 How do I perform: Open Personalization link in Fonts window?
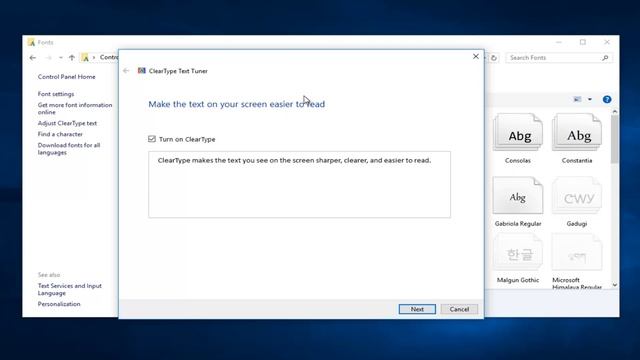point(59,304)
